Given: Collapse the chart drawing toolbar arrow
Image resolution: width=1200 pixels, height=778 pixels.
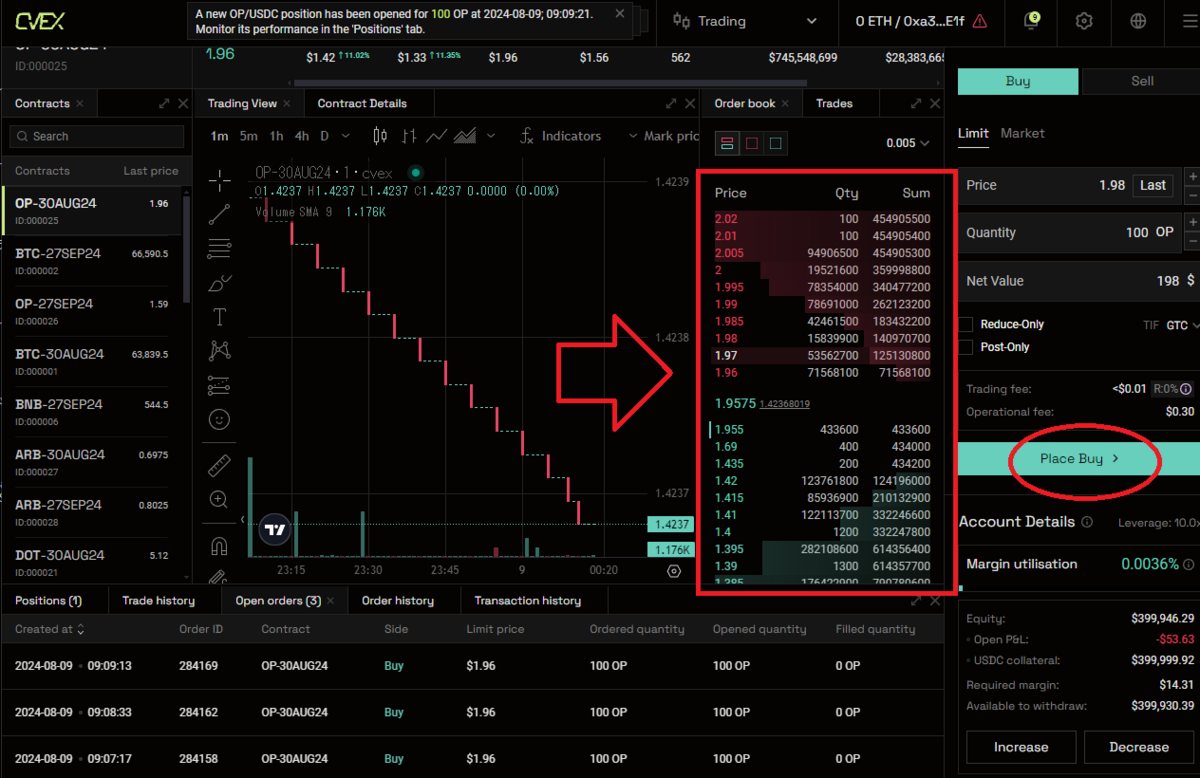Looking at the screenshot, I should (242, 519).
